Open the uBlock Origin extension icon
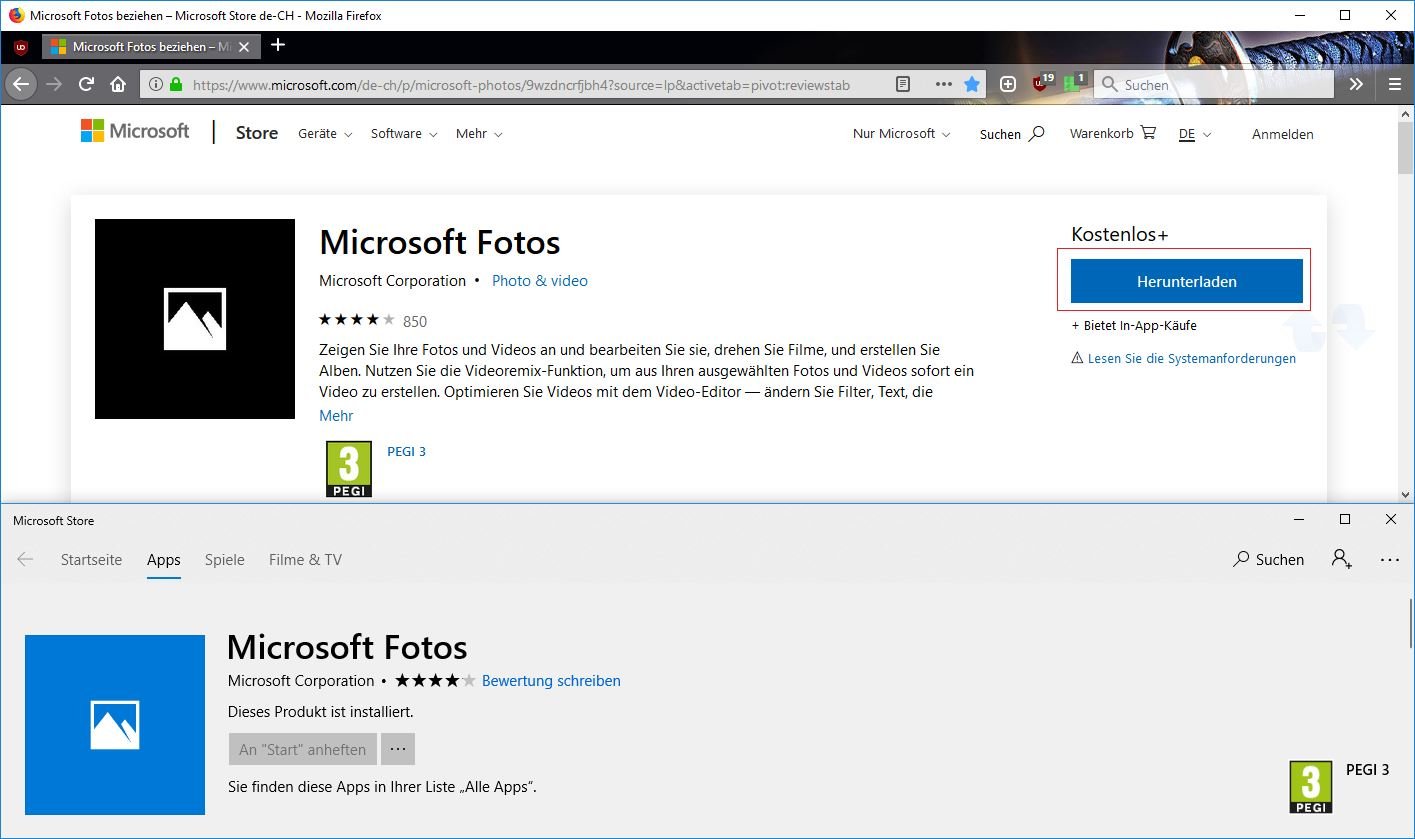Viewport: 1415px width, 839px height. coord(1042,84)
